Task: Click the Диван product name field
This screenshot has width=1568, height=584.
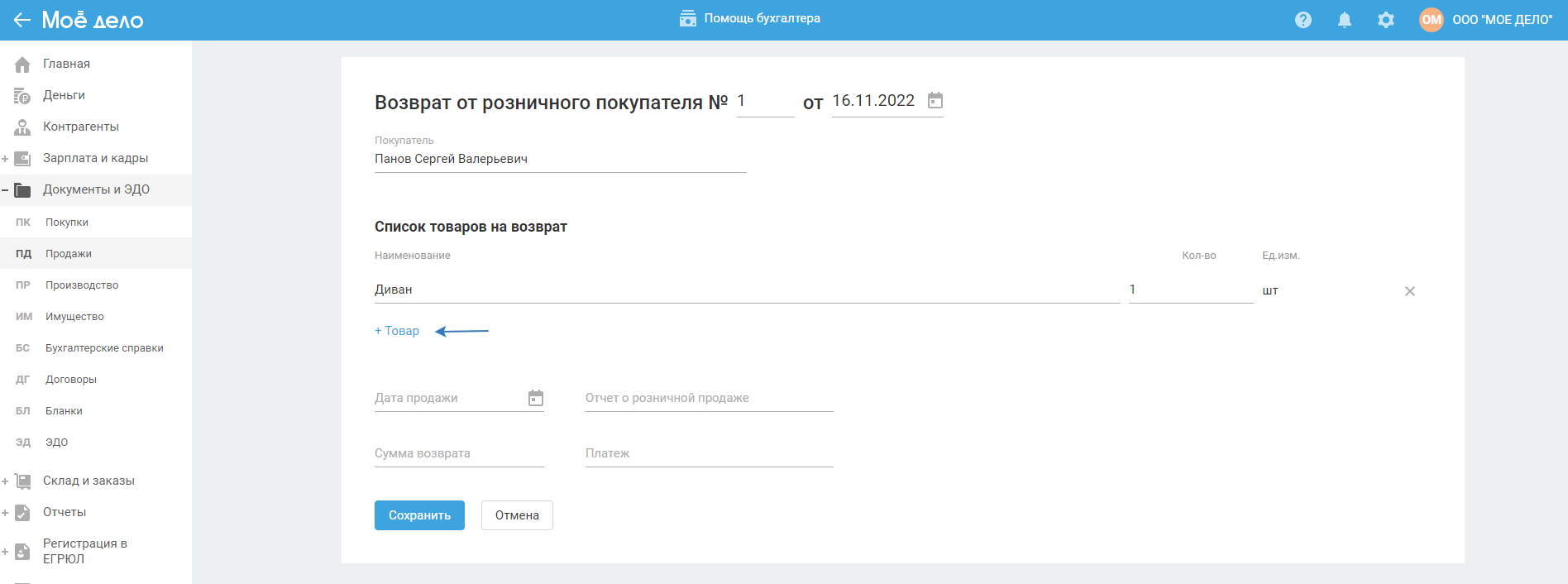Action: pos(747,290)
